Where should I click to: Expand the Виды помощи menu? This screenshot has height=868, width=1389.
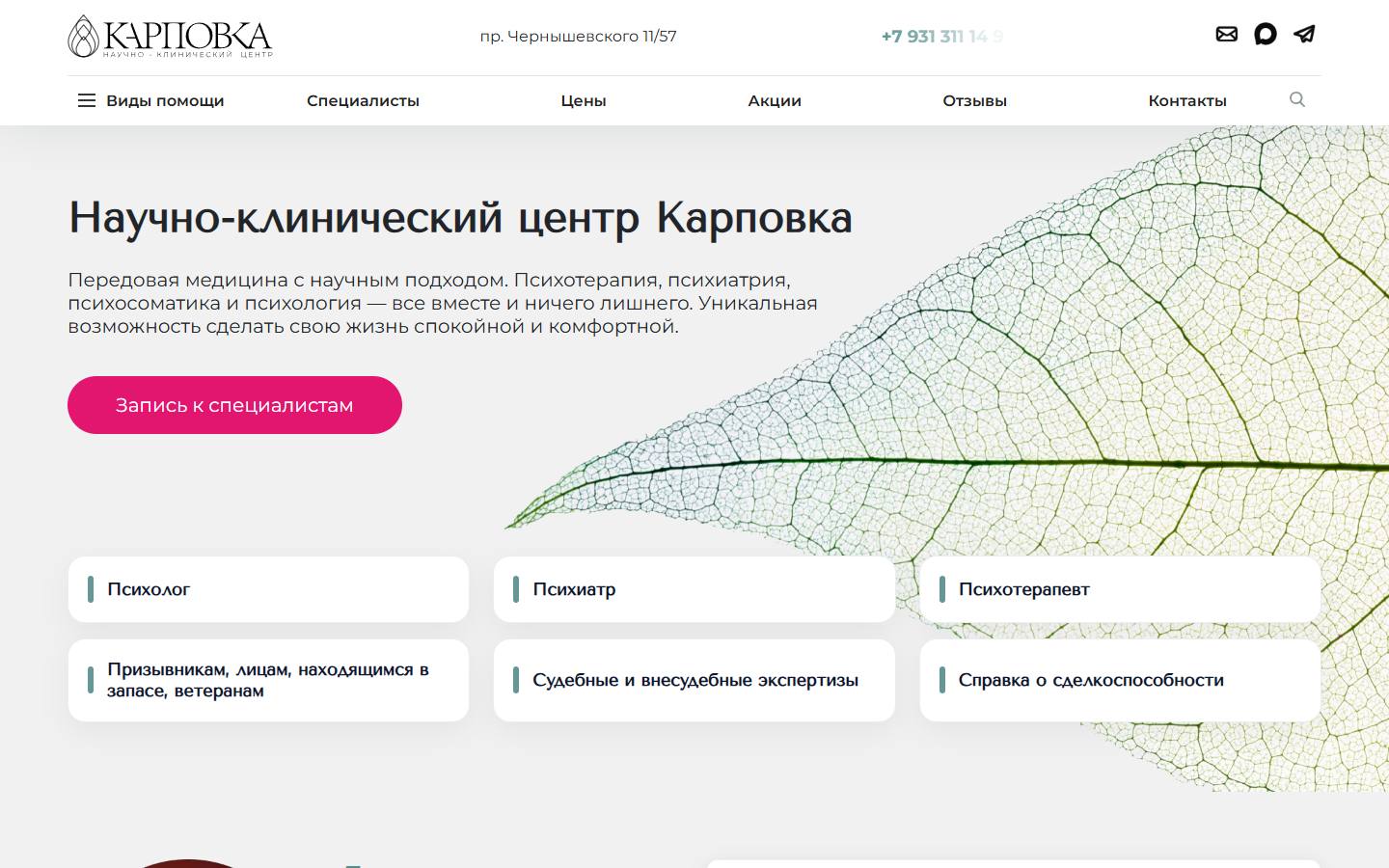pyautogui.click(x=165, y=100)
